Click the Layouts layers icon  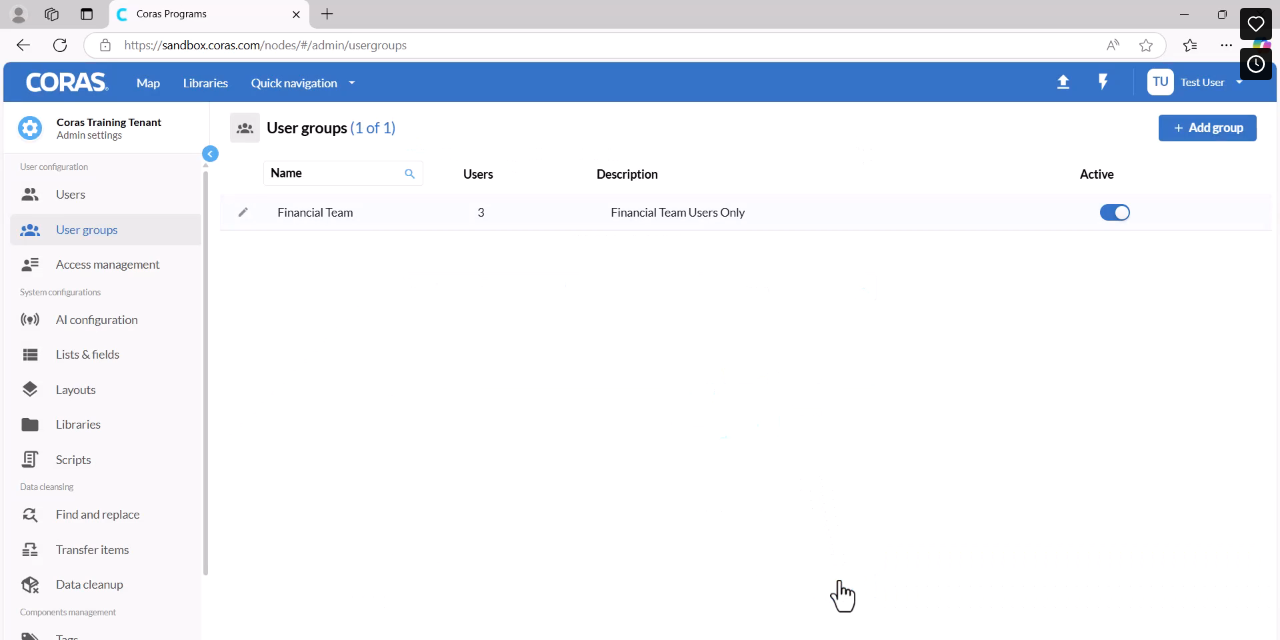(30, 390)
